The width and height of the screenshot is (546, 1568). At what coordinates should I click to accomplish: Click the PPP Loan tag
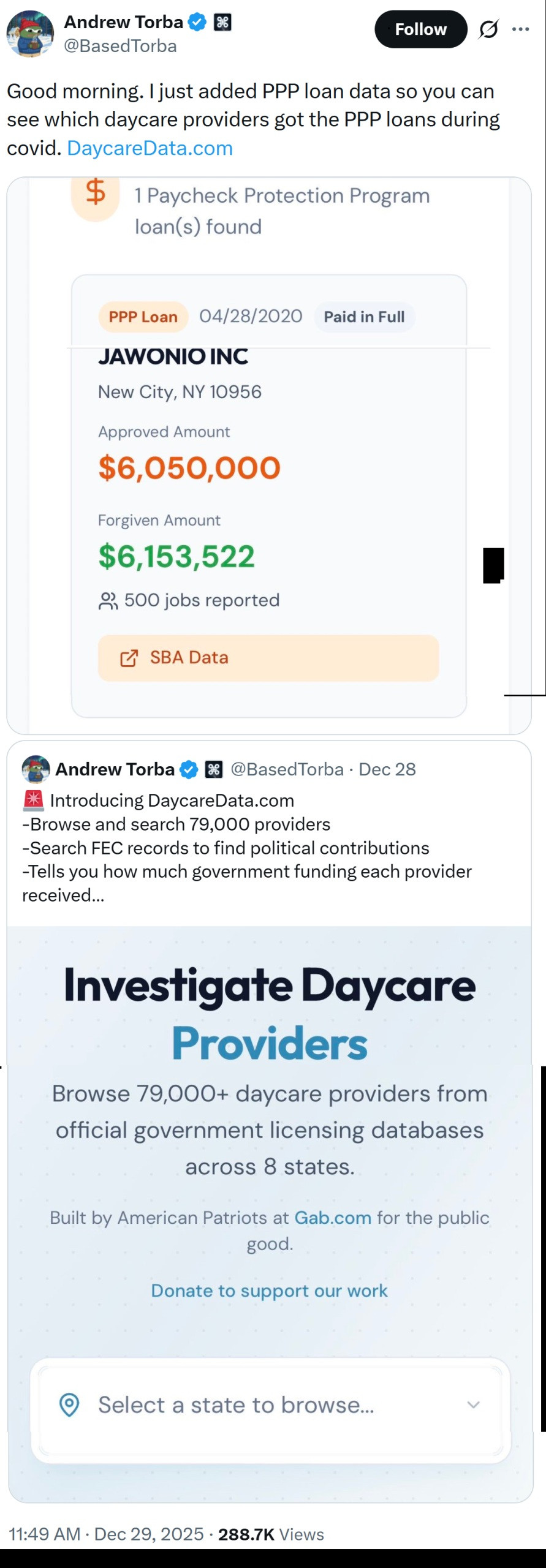[x=143, y=317]
